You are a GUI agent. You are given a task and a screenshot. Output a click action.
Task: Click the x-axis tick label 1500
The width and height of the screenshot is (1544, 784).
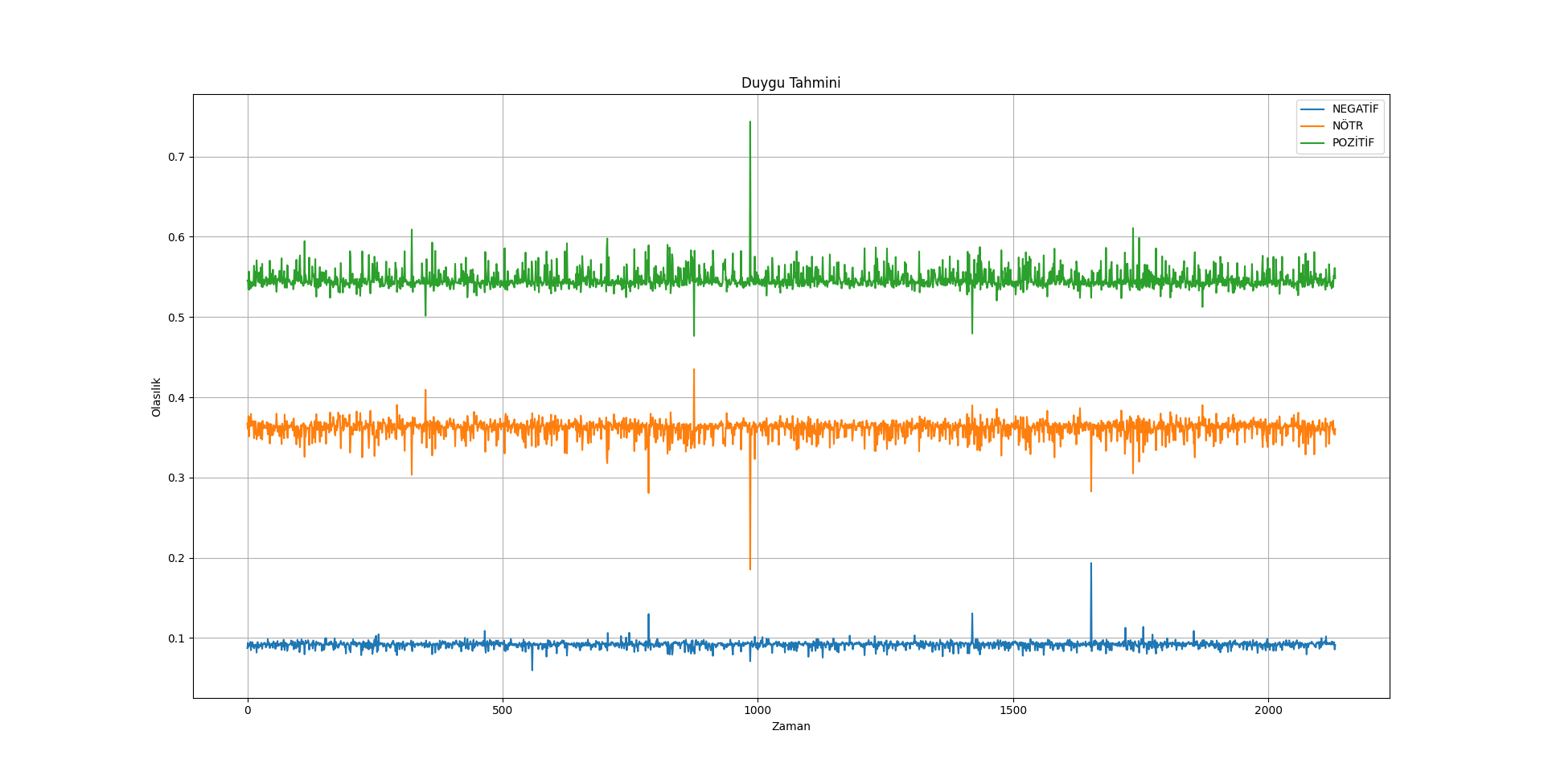[x=1013, y=710]
